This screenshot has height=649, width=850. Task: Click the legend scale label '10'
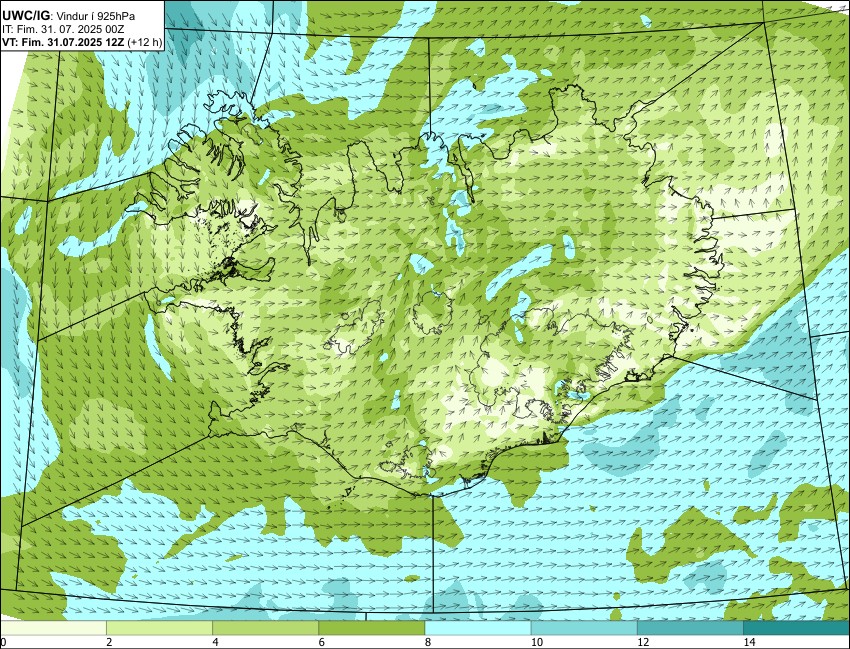[x=537, y=642]
